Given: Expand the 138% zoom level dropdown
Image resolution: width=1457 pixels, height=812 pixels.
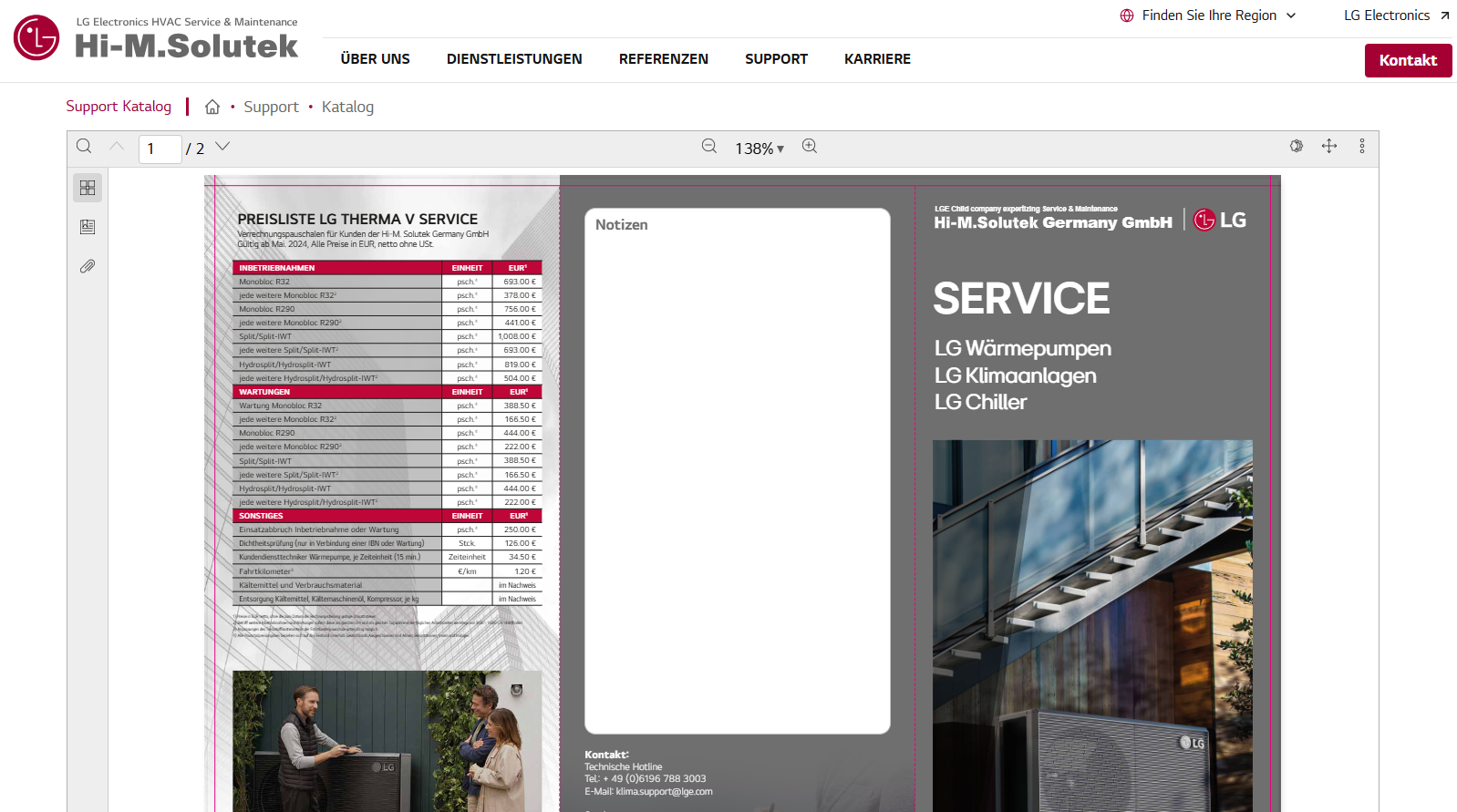Looking at the screenshot, I should (759, 149).
